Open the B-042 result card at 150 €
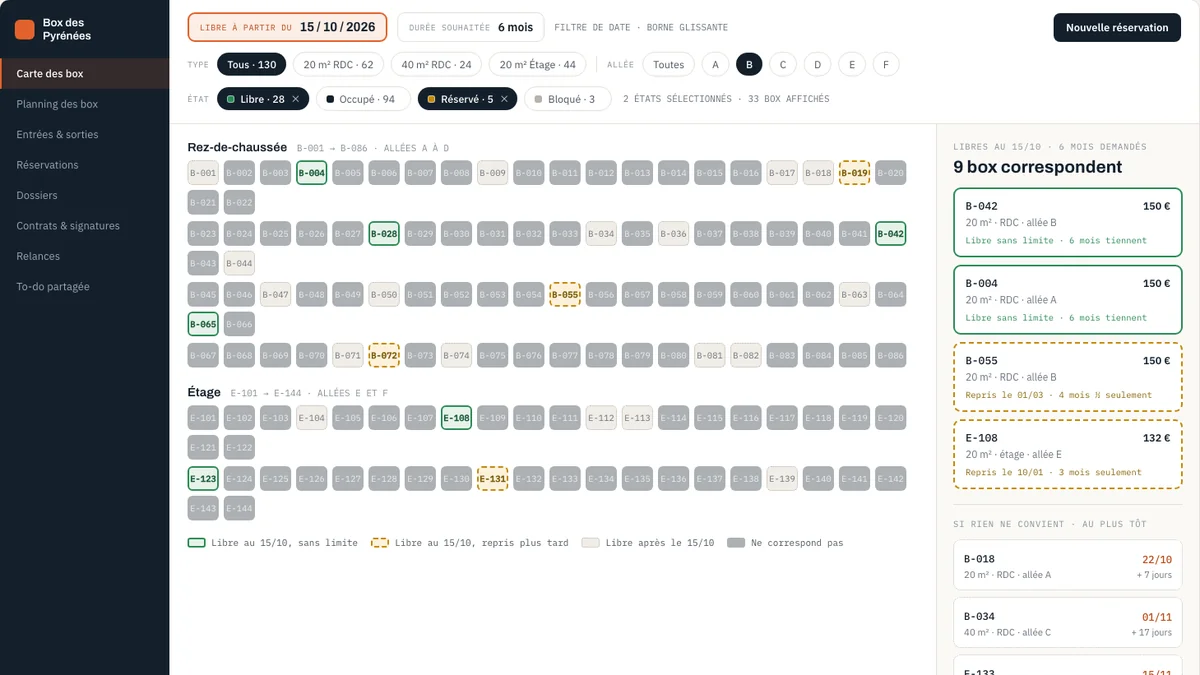This screenshot has height=675, width=1200. 1068,223
